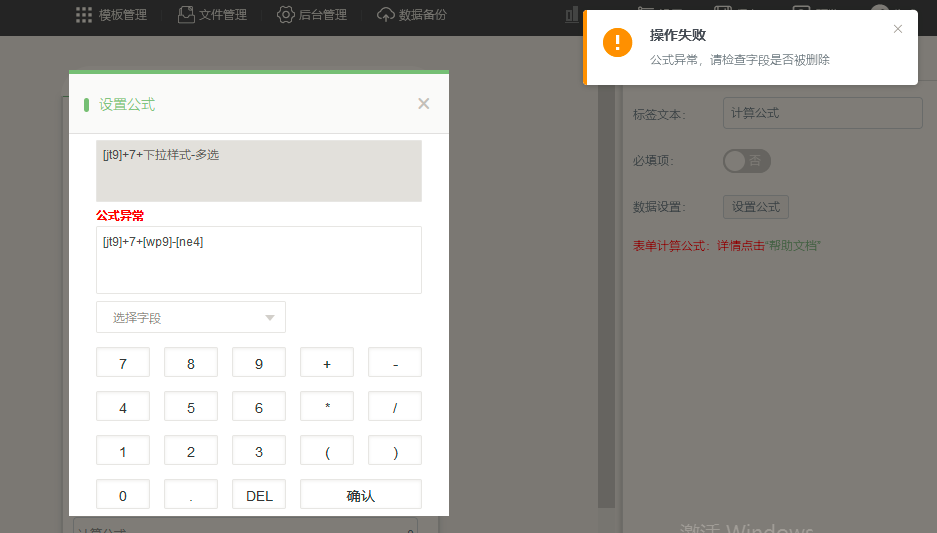
Task: Click the 数据备份 cloud upload icon
Action: coord(386,15)
